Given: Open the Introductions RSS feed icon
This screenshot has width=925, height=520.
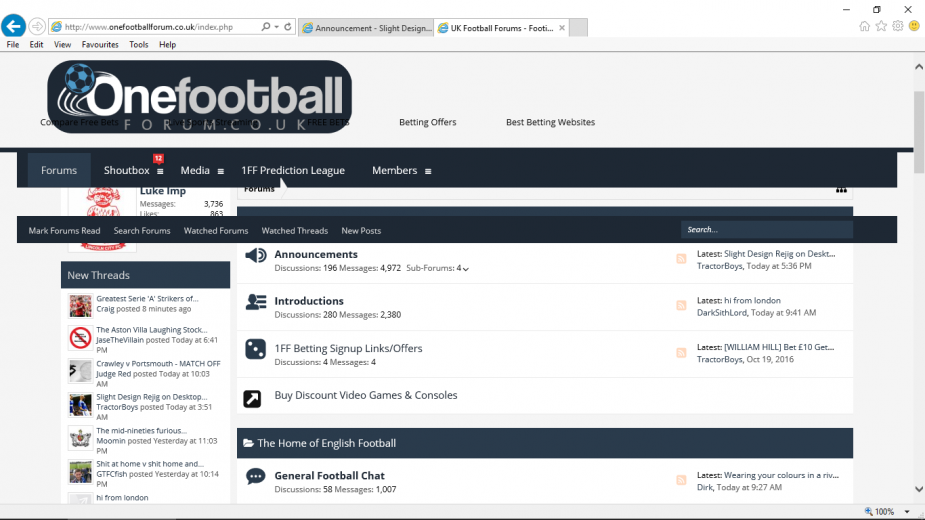Looking at the screenshot, I should [681, 305].
